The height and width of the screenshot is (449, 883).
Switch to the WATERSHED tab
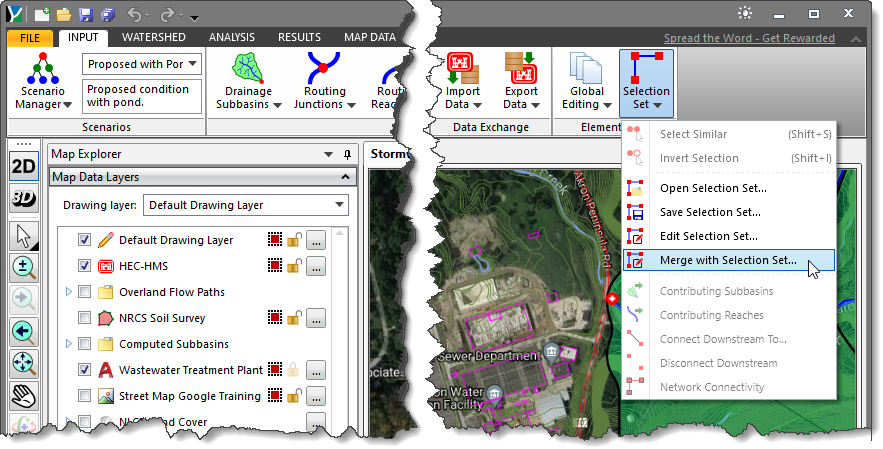tap(154, 37)
